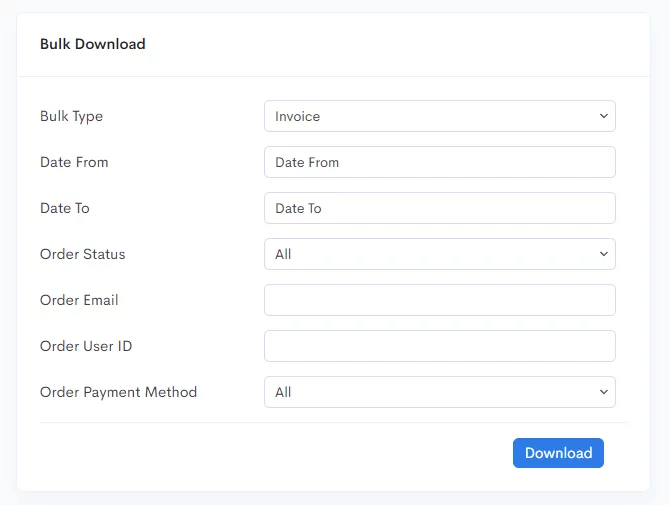This screenshot has height=505, width=670.
Task: Expand the Order Status dropdown
Action: click(x=440, y=254)
